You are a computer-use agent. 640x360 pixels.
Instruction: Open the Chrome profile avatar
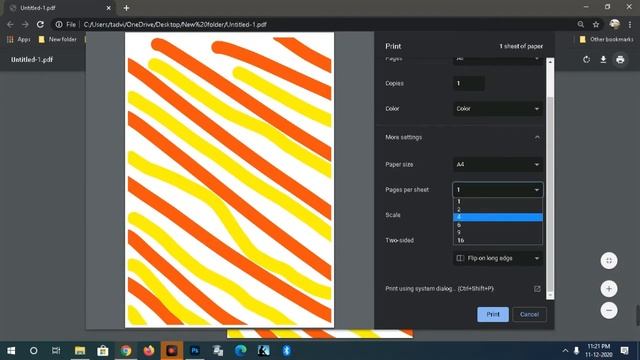pyautogui.click(x=614, y=24)
